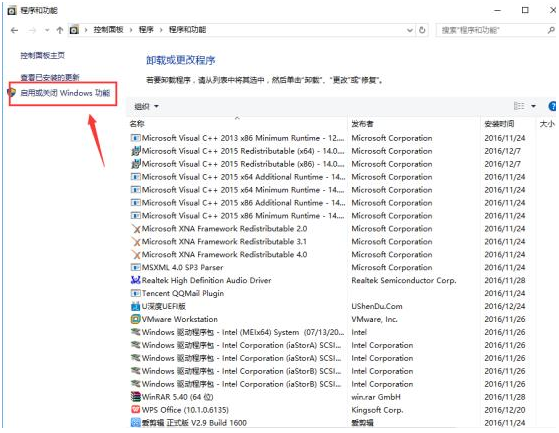Viewport: 559px width, 433px height.
Task: Click VMware, Inc. publisher text
Action: [374, 319]
